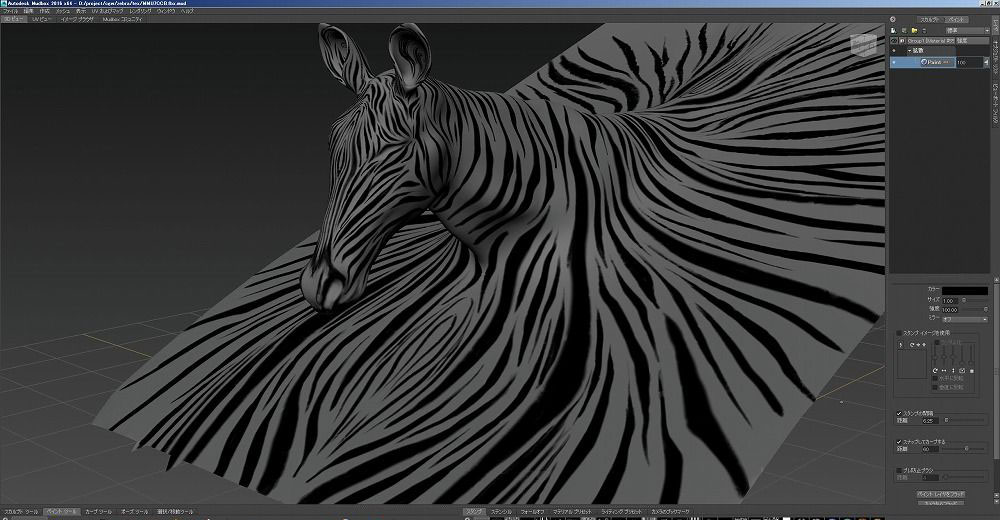Switch to スカルプト layers tab
The image size is (1000, 520).
(930, 20)
